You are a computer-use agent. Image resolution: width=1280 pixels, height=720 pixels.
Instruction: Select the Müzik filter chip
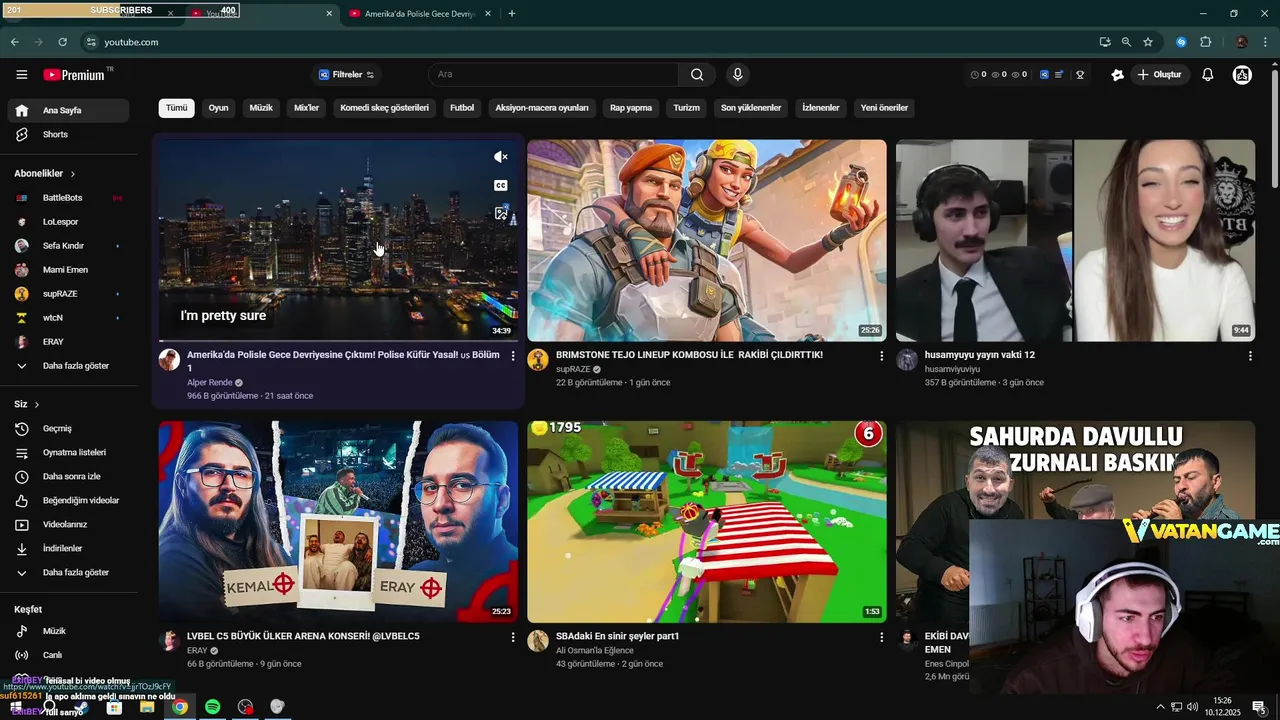point(261,108)
